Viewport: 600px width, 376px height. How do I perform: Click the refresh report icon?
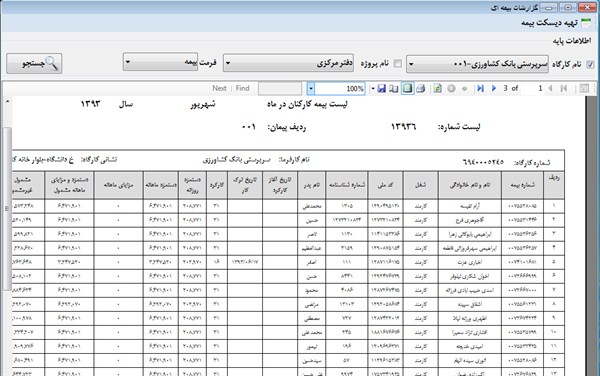pos(437,89)
